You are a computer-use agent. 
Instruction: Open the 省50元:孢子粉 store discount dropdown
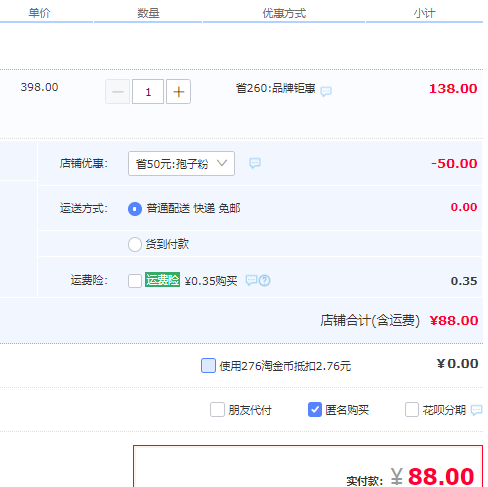181,163
